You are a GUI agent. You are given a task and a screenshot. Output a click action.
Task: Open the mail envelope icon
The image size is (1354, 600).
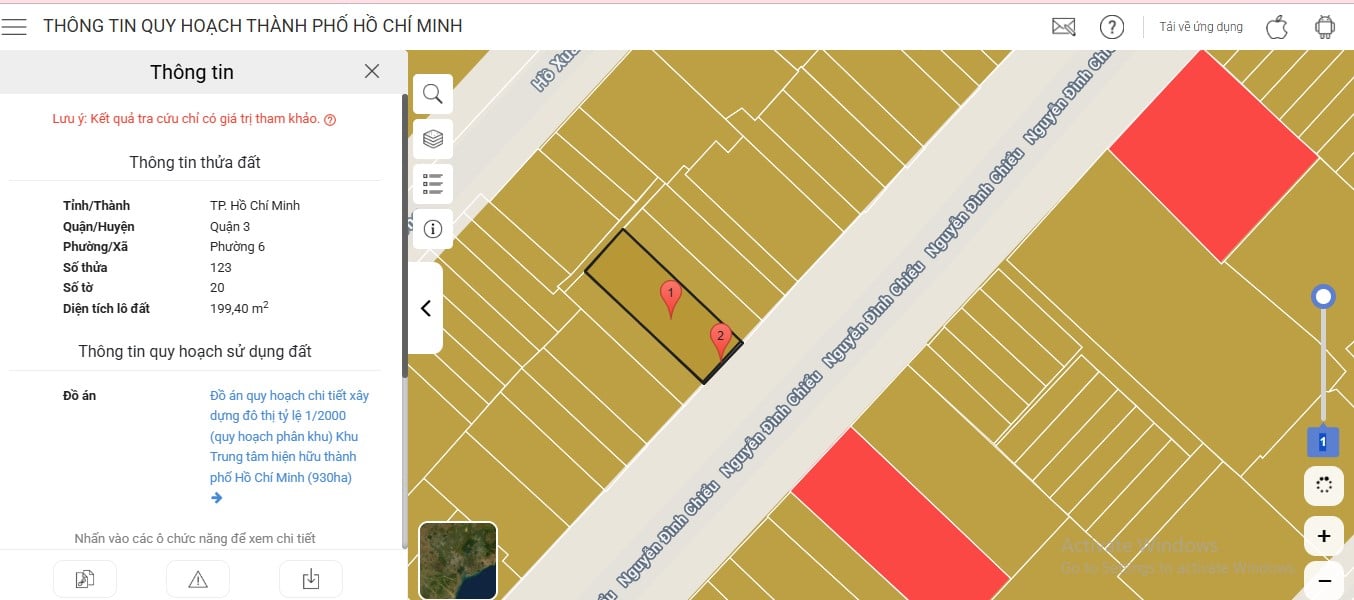[x=1064, y=27]
